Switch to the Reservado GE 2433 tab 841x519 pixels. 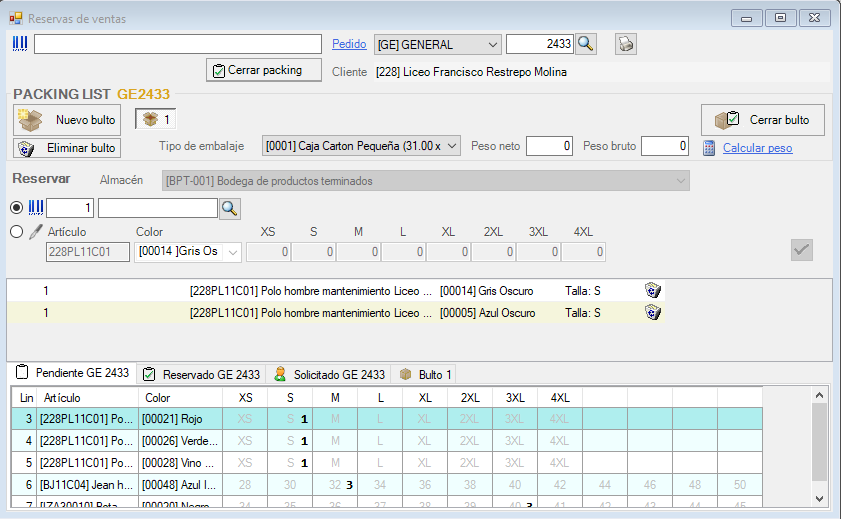[x=201, y=375]
